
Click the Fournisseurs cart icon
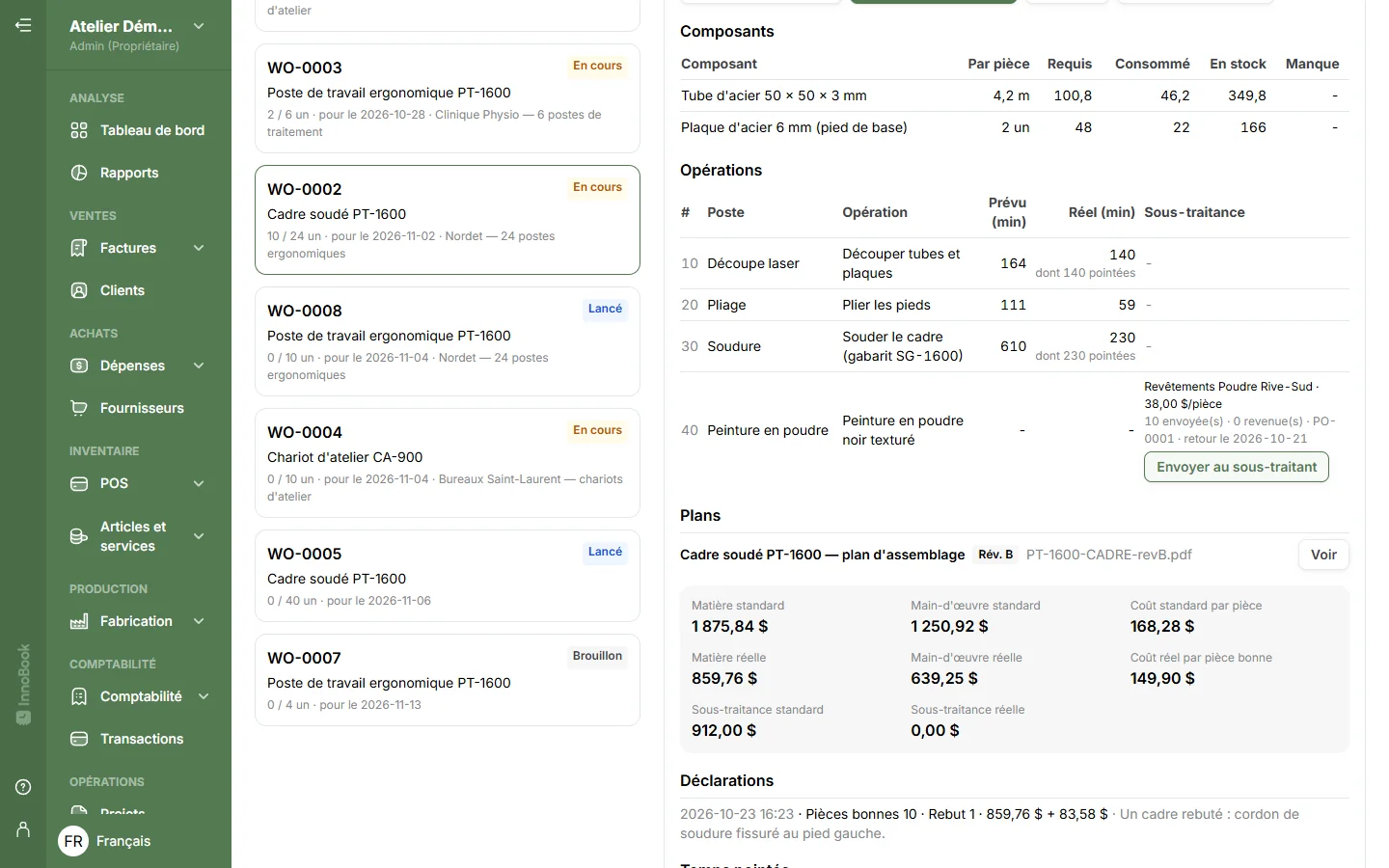pyautogui.click(x=79, y=408)
